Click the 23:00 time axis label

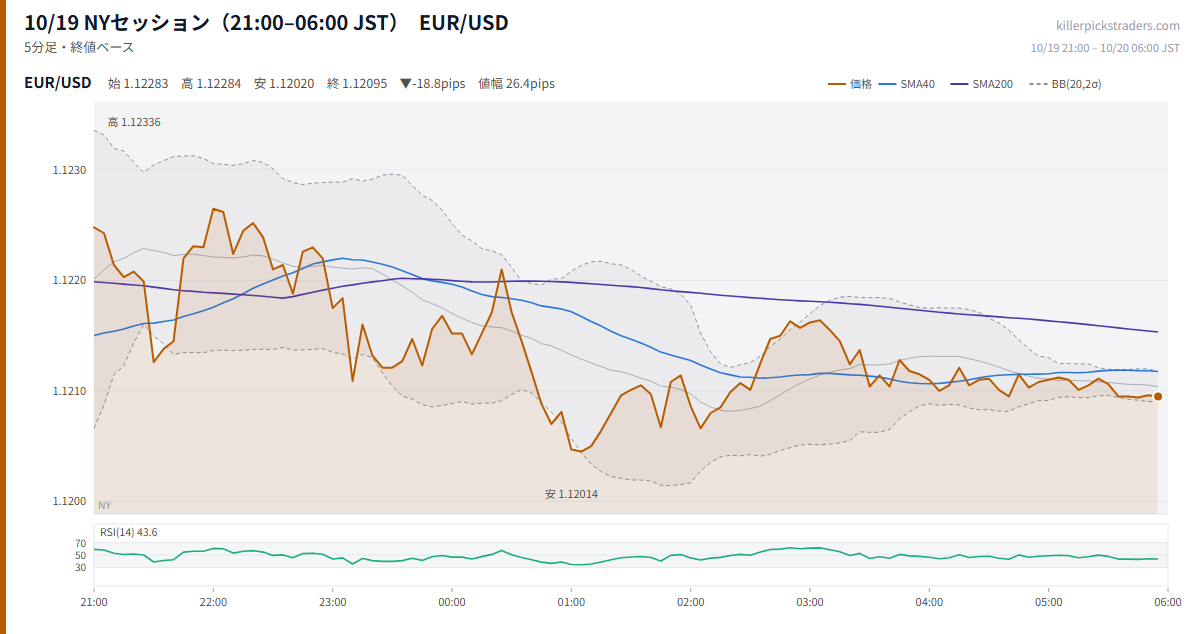[333, 602]
